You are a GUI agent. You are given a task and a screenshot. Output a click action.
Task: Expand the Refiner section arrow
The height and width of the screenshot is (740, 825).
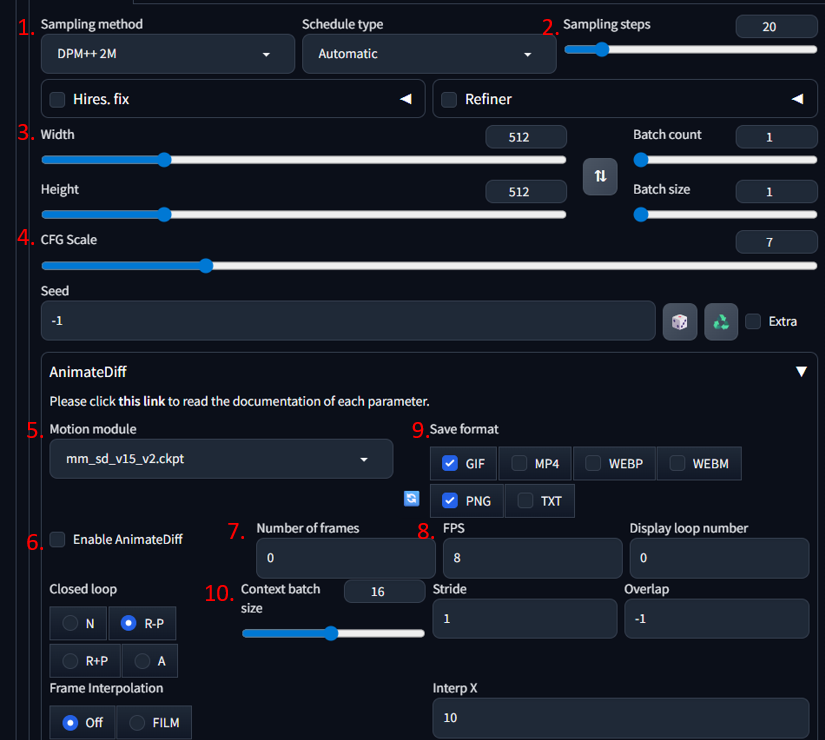pyautogui.click(x=797, y=99)
